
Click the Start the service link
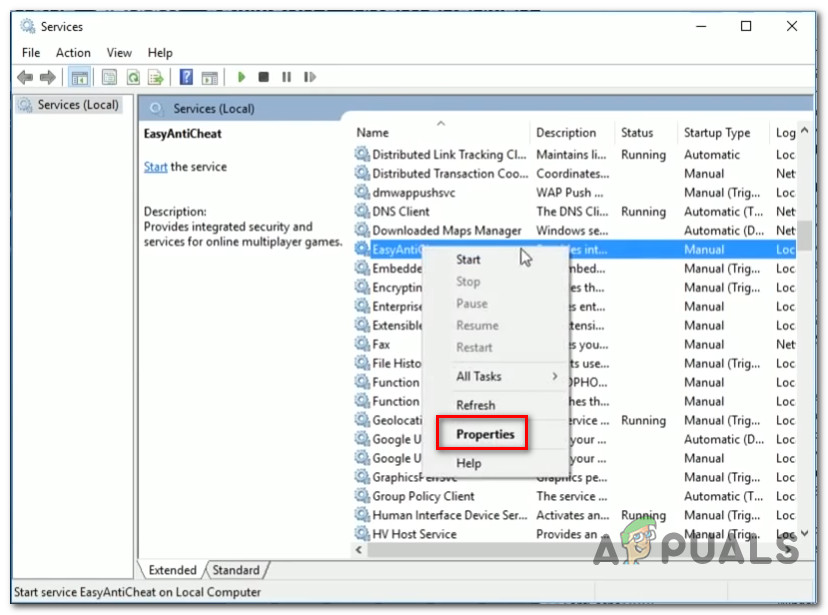click(x=155, y=167)
